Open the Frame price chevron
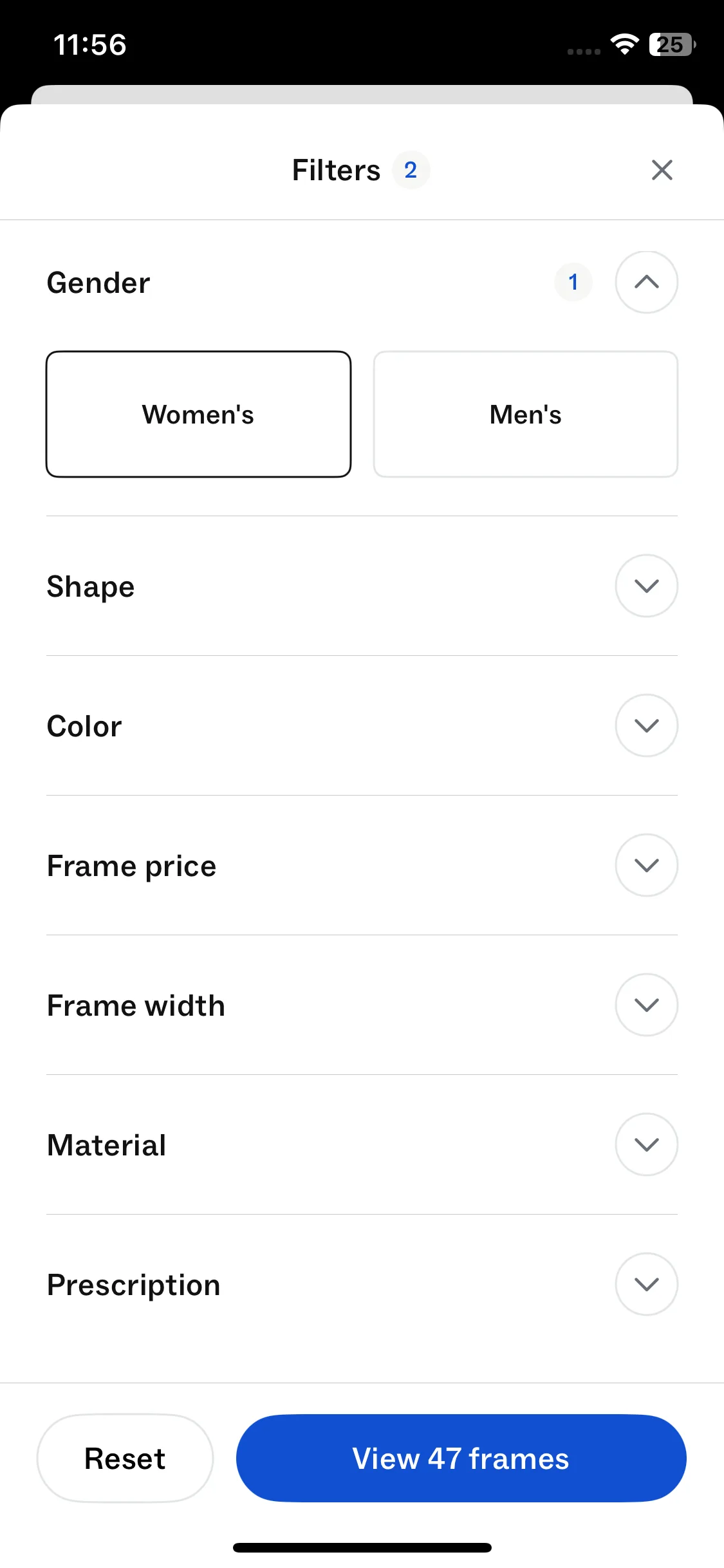Viewport: 724px width, 1568px height. pyautogui.click(x=646, y=865)
